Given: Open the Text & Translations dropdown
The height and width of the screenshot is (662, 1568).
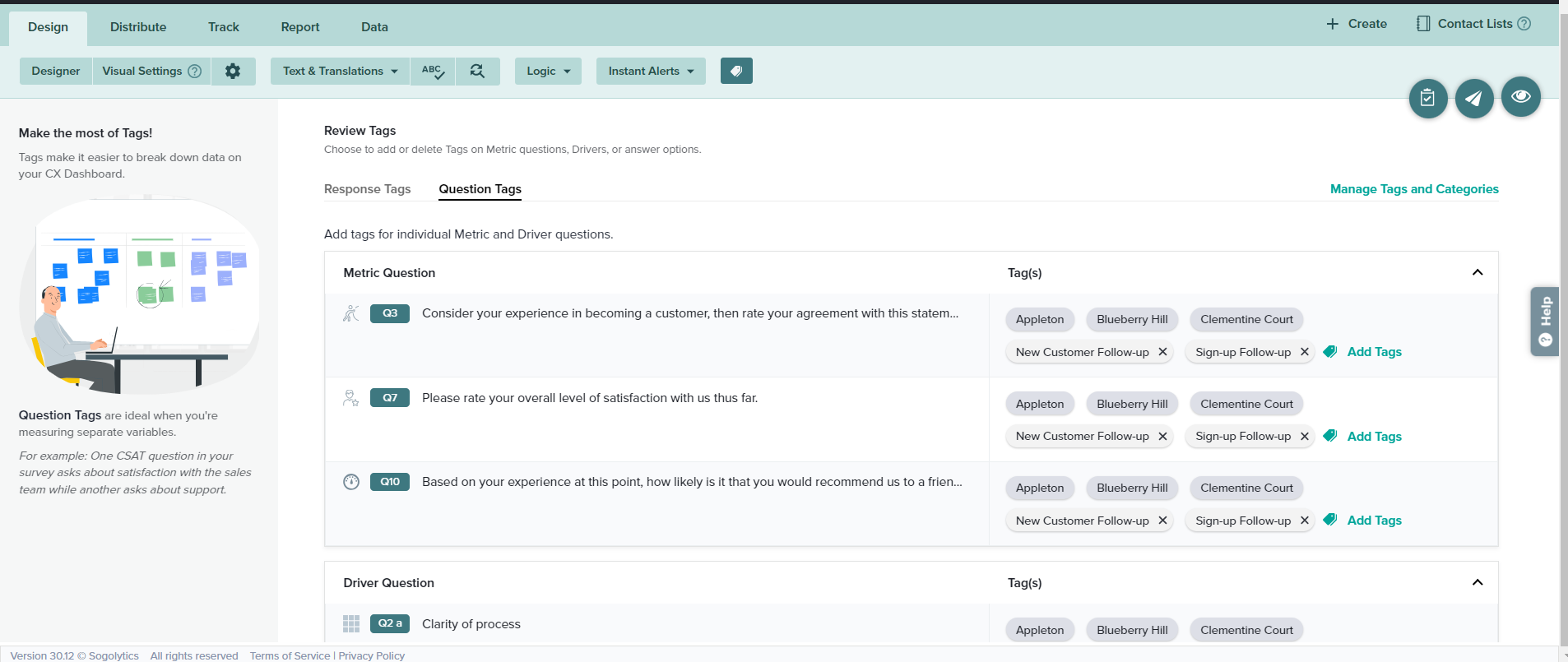Looking at the screenshot, I should pos(340,72).
